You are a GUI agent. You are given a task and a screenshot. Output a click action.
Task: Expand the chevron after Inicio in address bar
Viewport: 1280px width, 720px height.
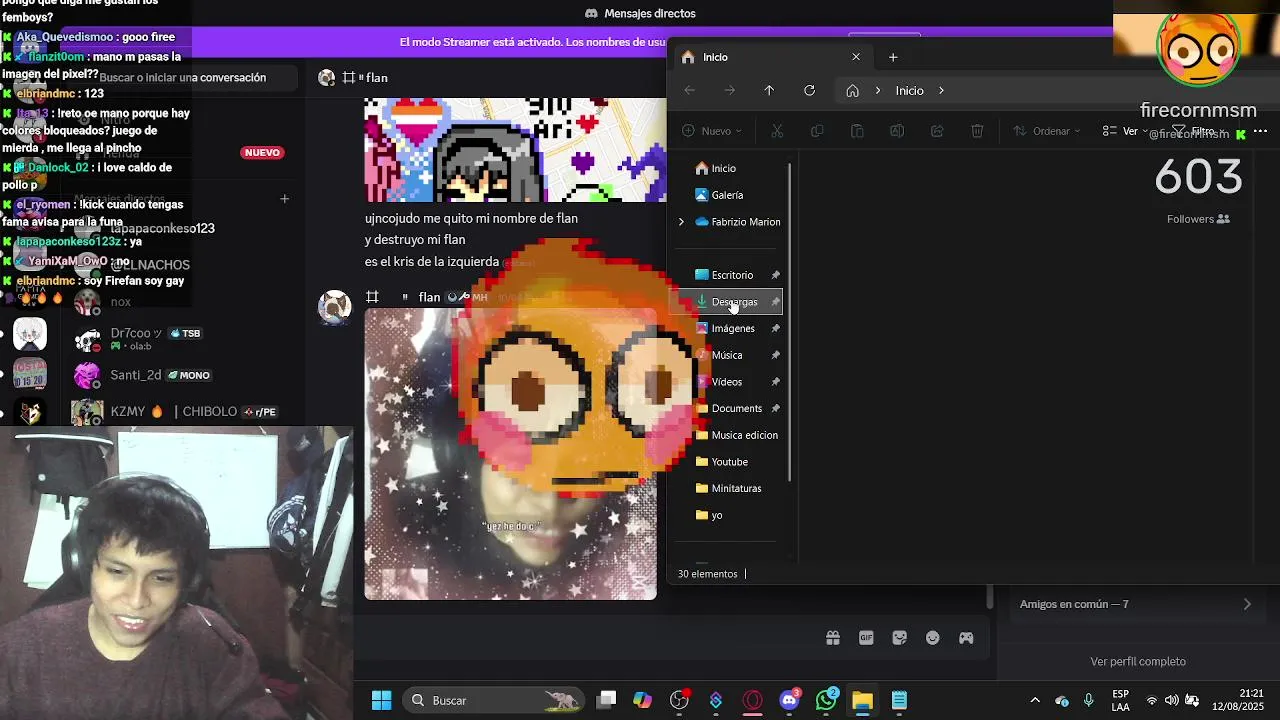941,90
